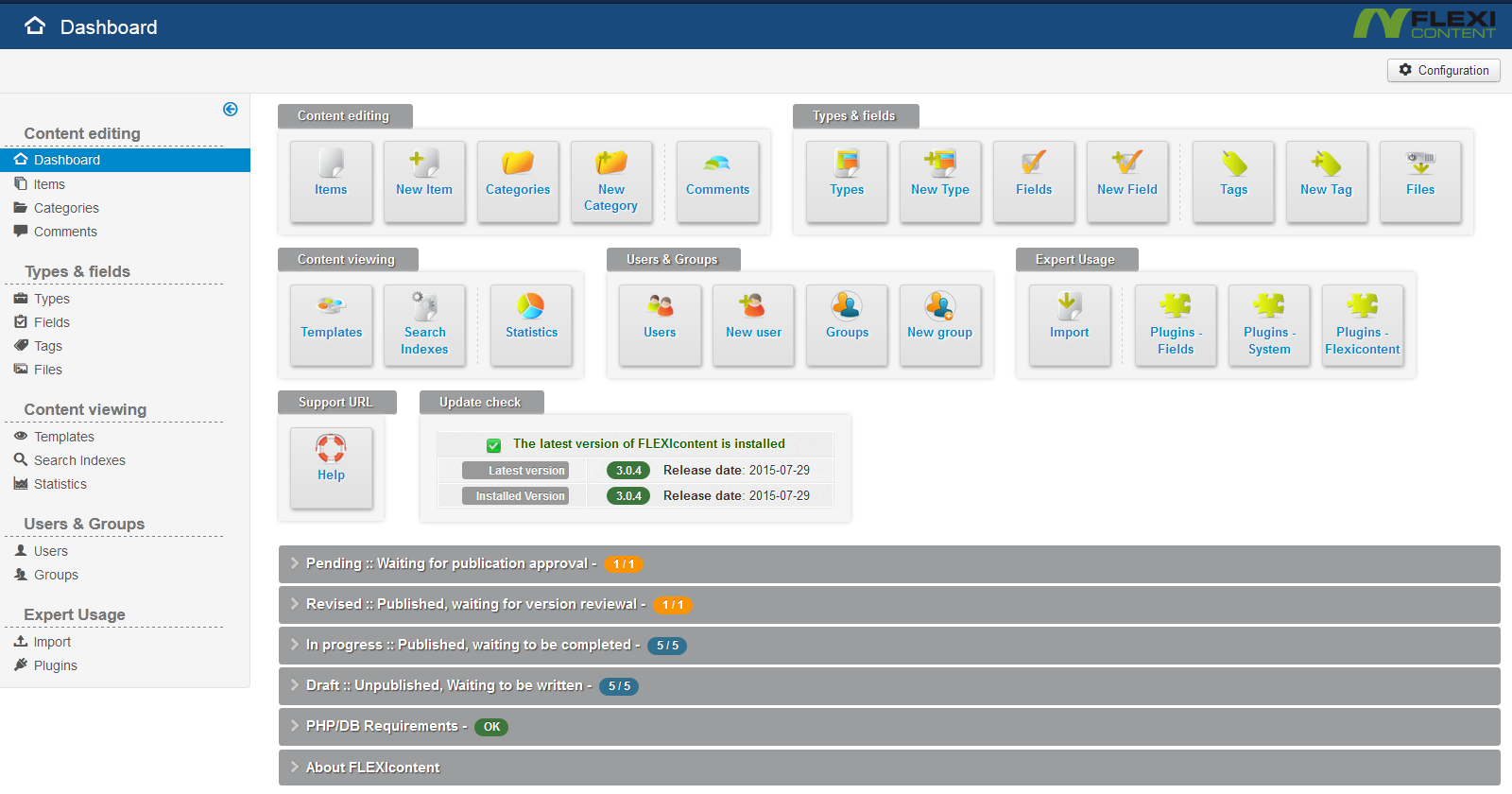Open the Items tile in Content editing

pos(331,181)
